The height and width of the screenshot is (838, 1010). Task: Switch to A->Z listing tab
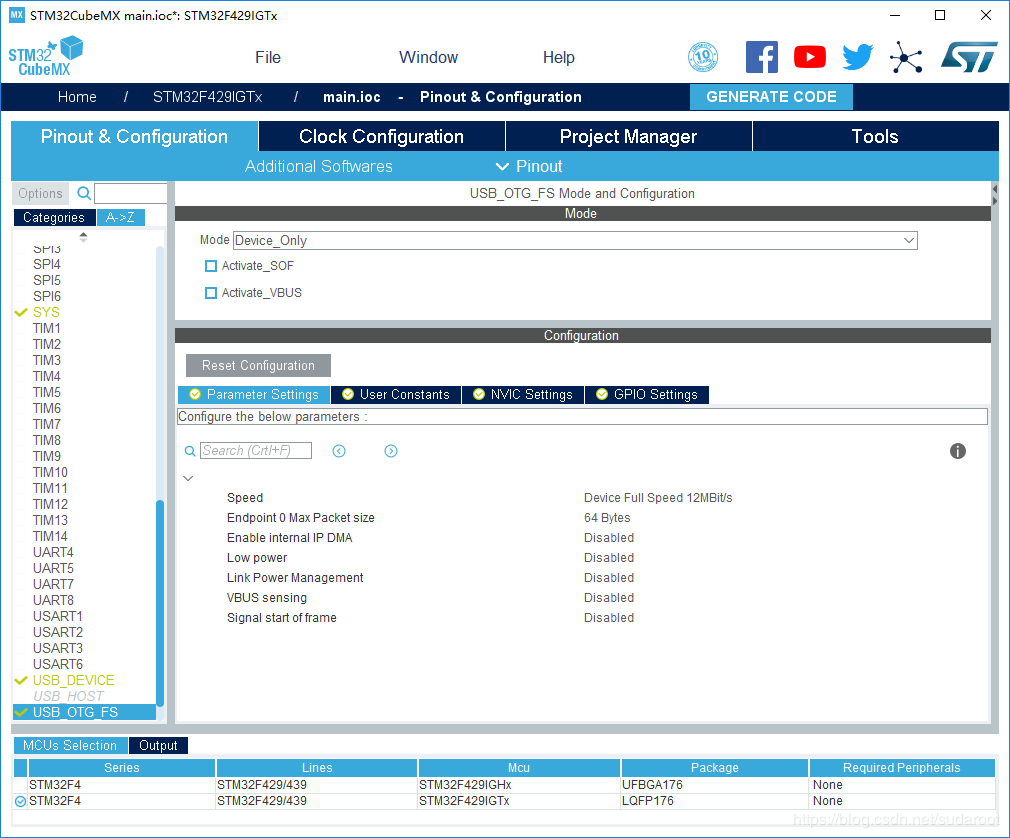[x=120, y=217]
